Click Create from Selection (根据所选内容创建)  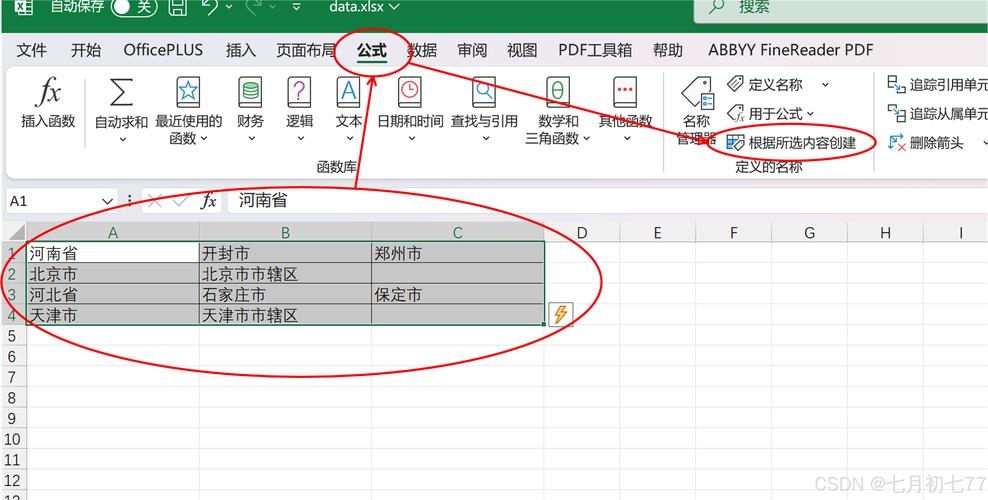pos(791,143)
